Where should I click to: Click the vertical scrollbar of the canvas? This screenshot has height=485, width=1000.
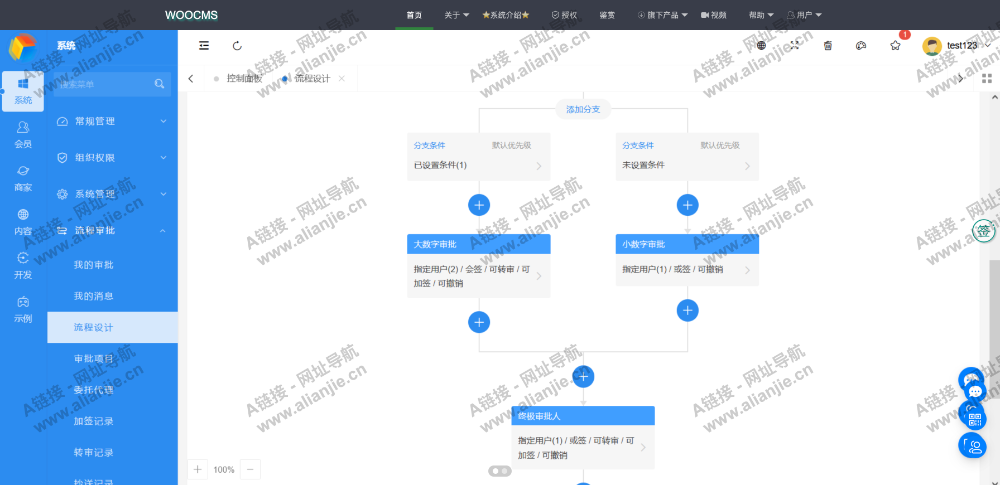point(994,329)
